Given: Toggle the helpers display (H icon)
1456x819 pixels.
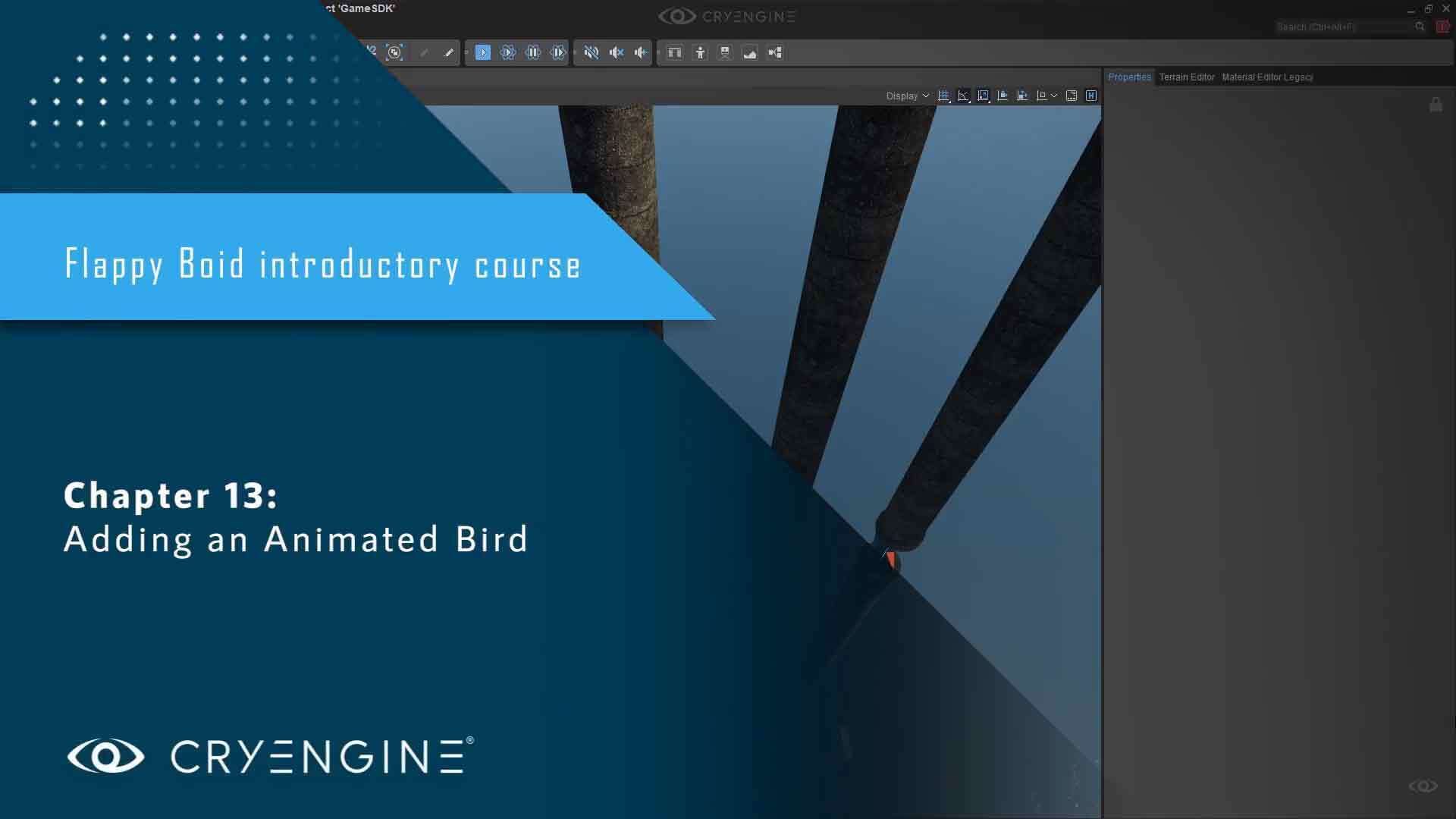Looking at the screenshot, I should 1092,96.
